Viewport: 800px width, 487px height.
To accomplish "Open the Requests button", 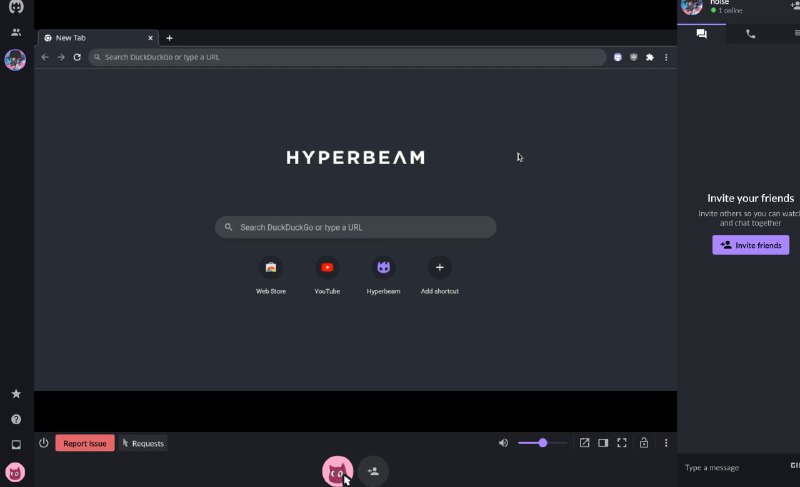I will [x=143, y=443].
